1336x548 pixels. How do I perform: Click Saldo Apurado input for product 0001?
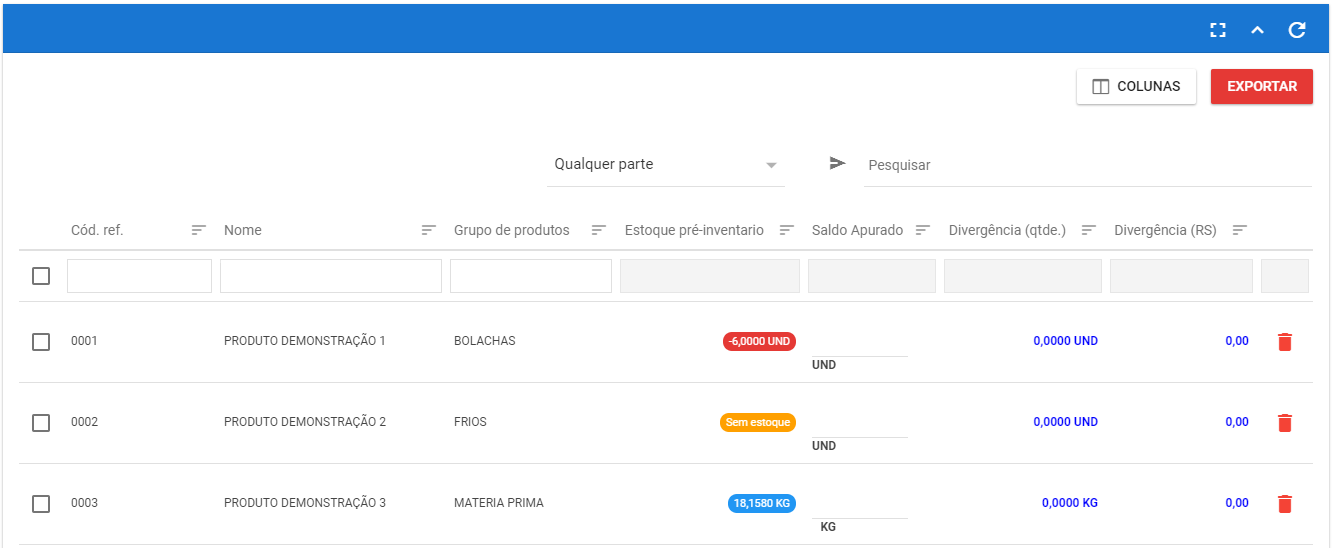tap(860, 341)
